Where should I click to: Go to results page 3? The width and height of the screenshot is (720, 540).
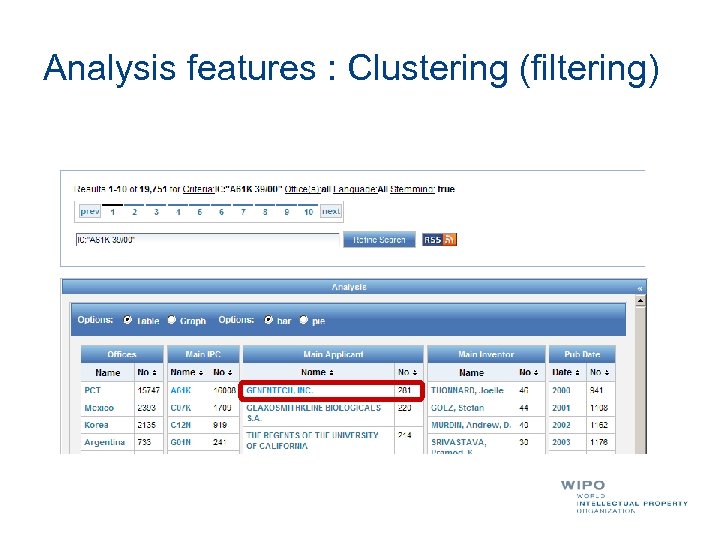pos(156,212)
